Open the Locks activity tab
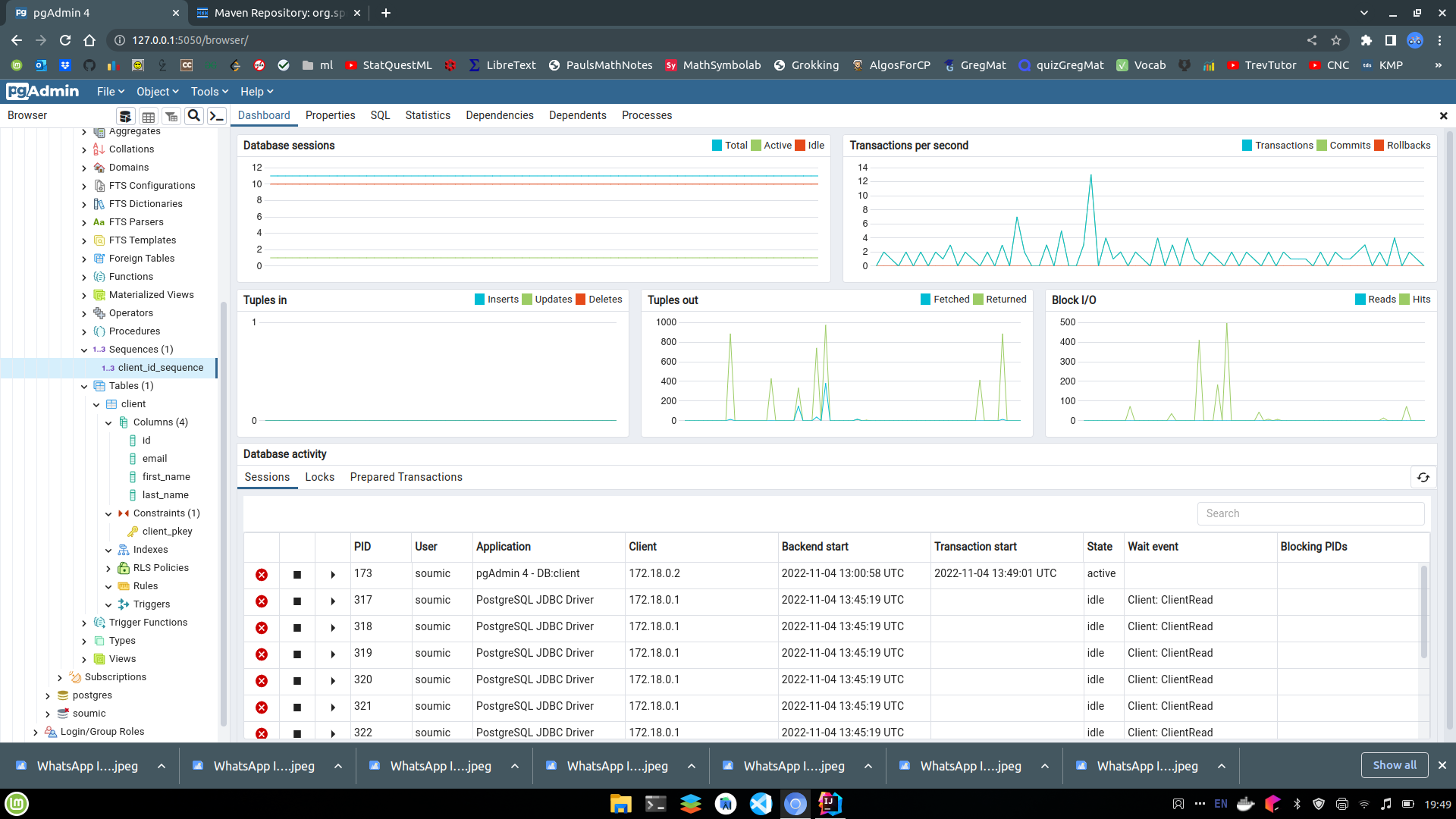 pos(319,477)
